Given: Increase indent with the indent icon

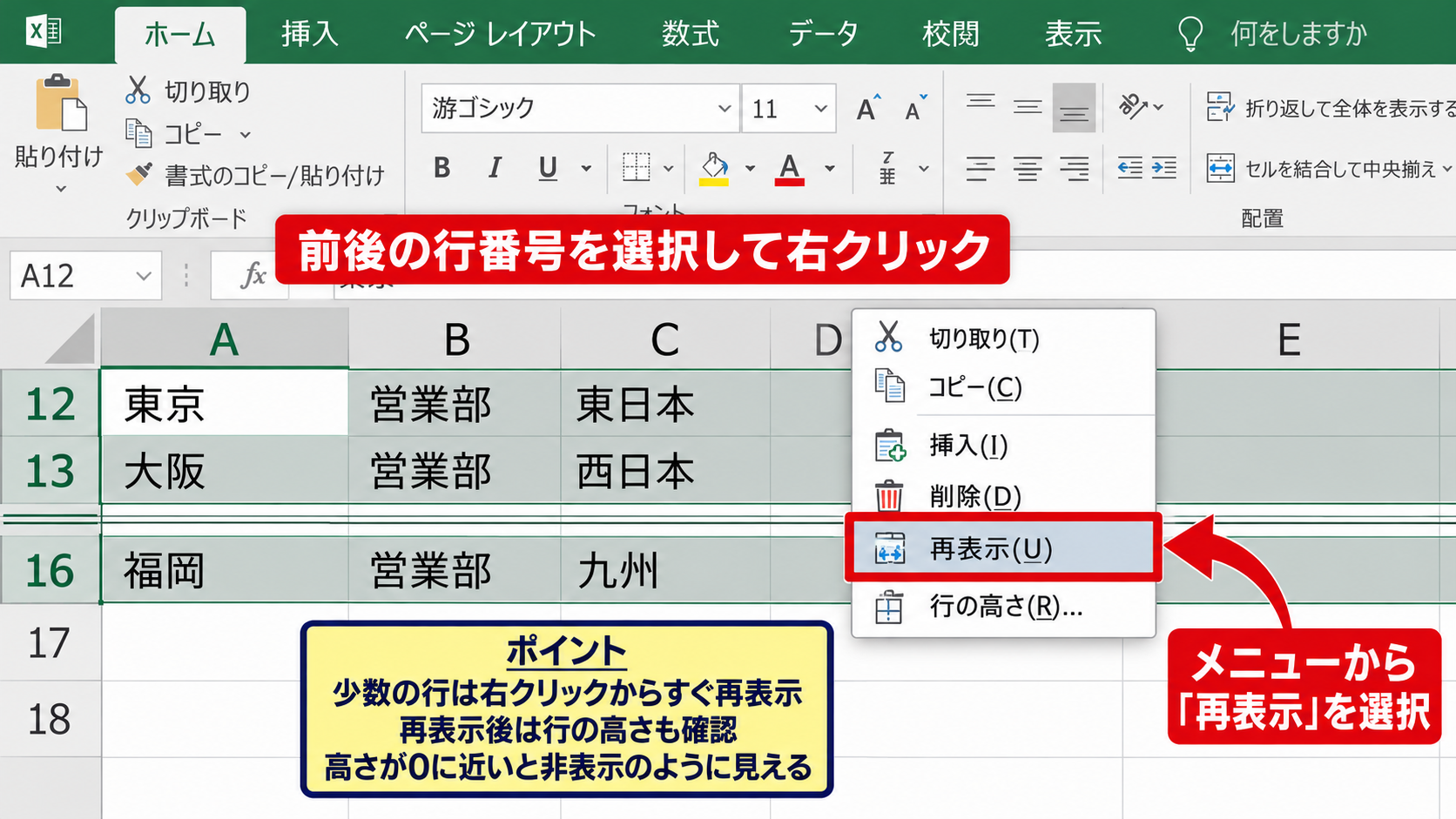Looking at the screenshot, I should tap(1164, 167).
